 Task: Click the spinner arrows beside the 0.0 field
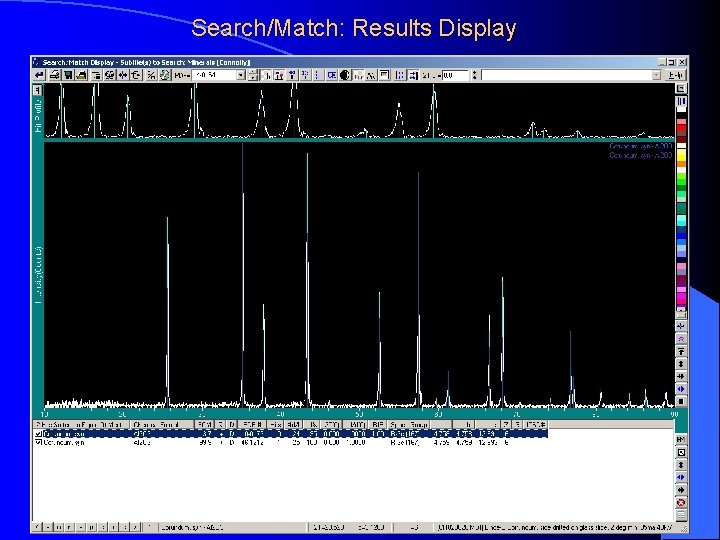pyautogui.click(x=474, y=75)
